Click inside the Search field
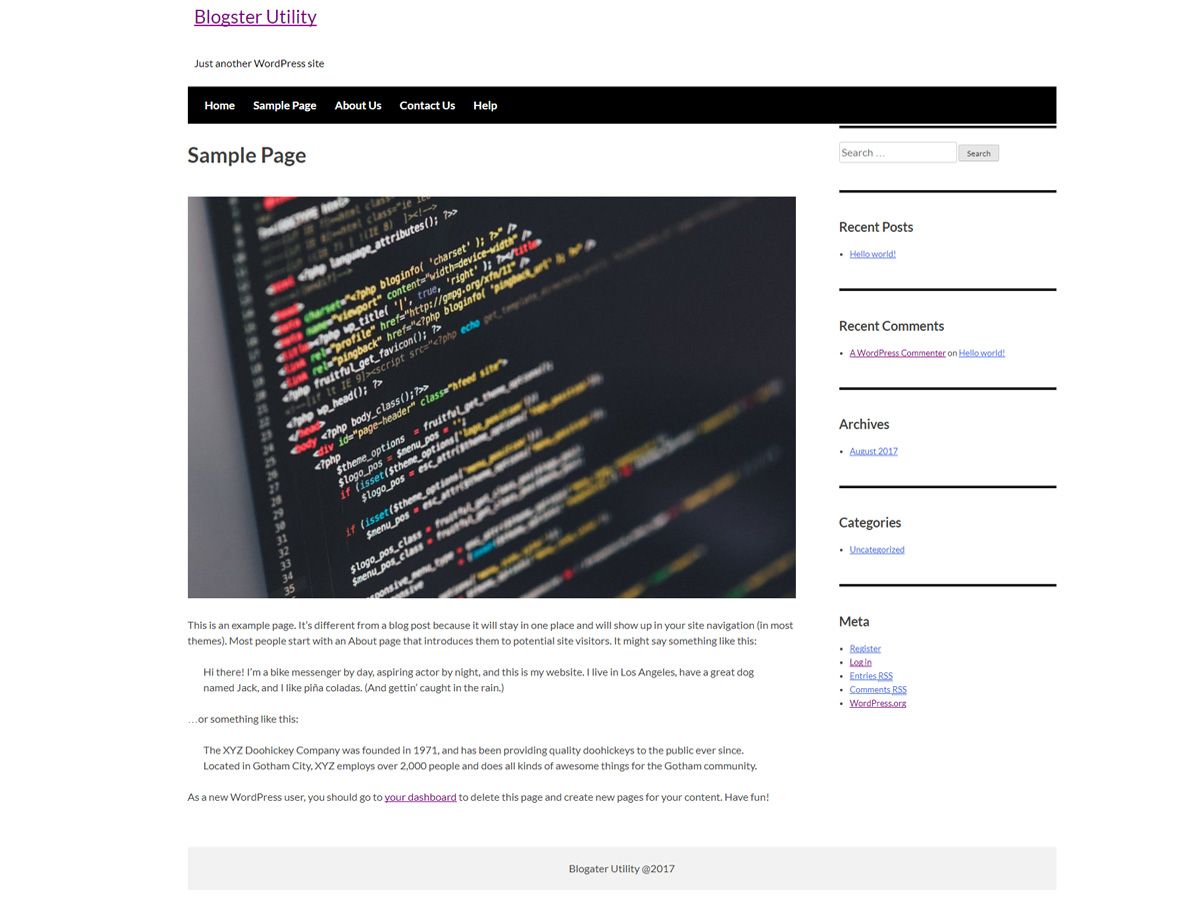1200x900 pixels. tap(897, 151)
